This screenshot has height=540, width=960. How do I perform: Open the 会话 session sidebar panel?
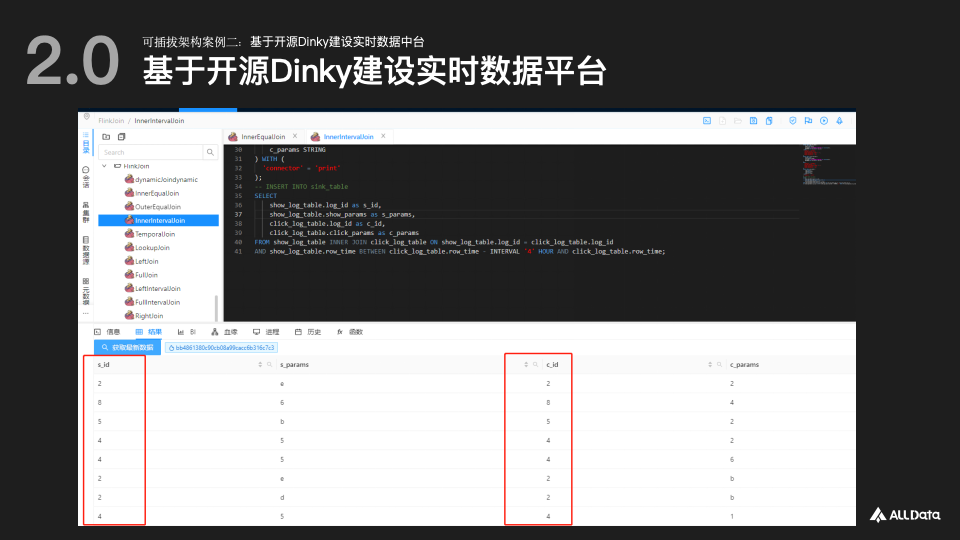86,177
